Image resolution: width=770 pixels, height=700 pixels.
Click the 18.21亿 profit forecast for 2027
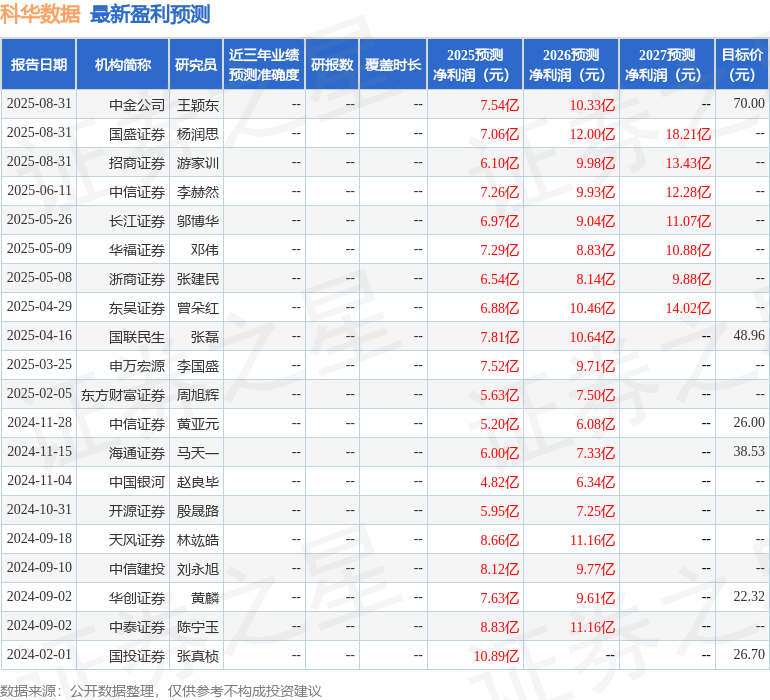[688, 133]
